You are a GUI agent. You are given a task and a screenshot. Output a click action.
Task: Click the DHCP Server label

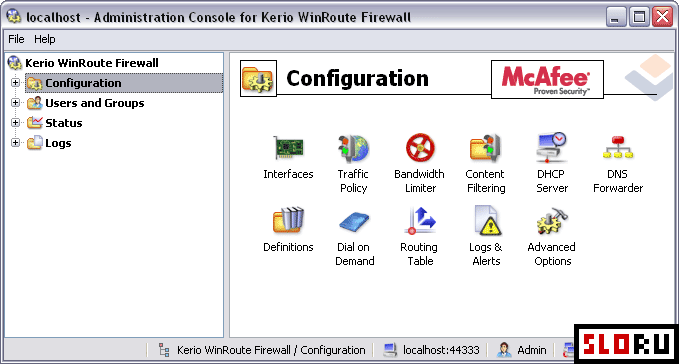coord(552,181)
